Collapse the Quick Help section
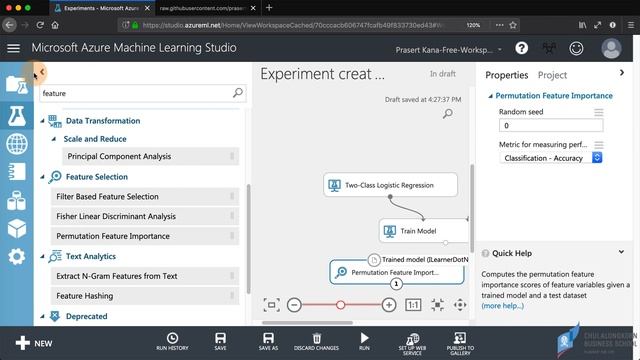 tap(621, 252)
